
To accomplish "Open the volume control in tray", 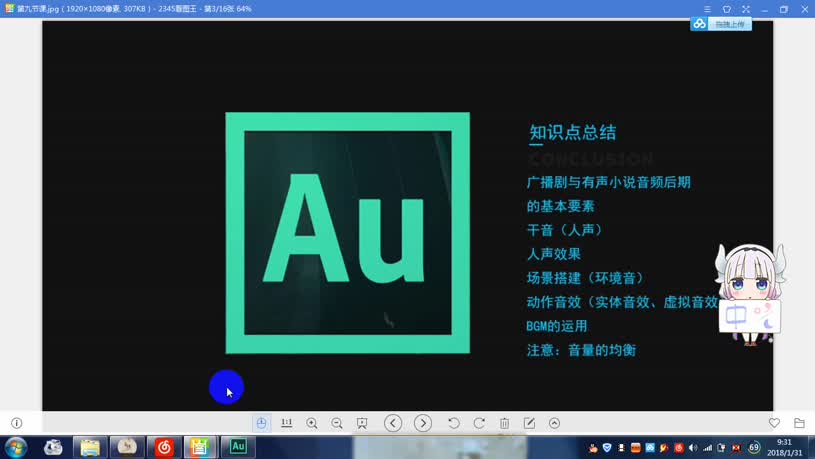I will click(x=693, y=448).
